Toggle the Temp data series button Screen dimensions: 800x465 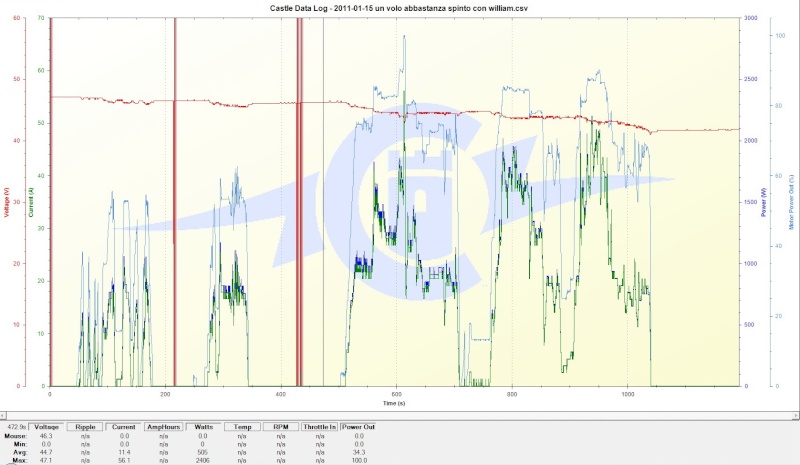[242, 427]
